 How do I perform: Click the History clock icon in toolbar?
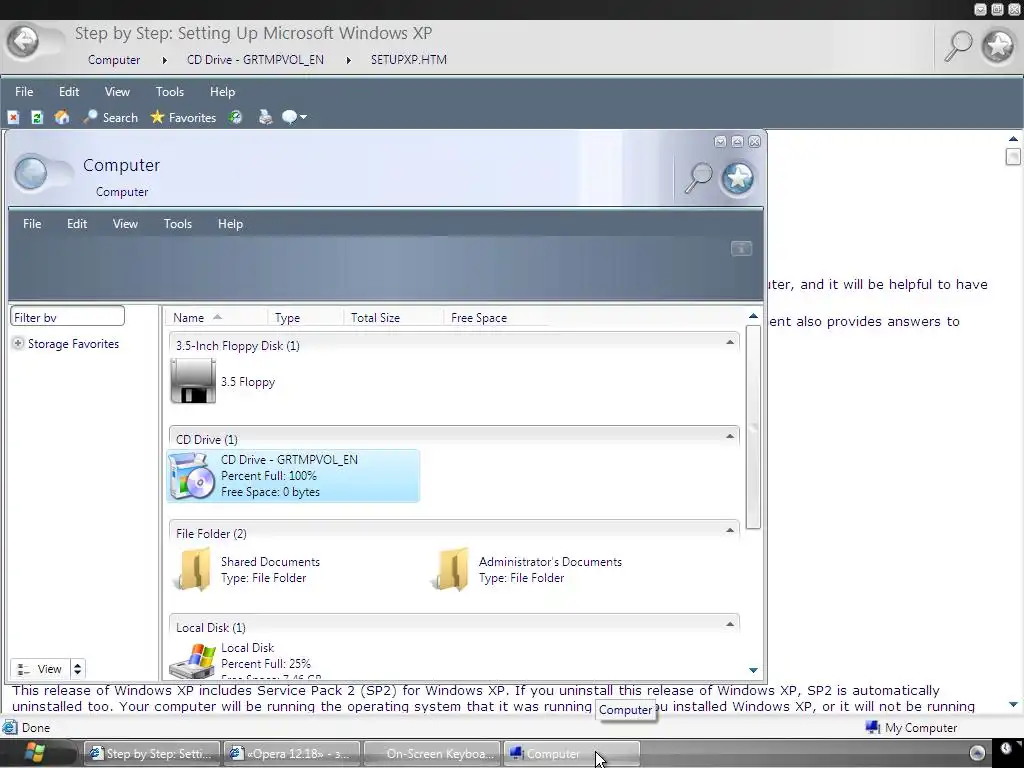[235, 118]
